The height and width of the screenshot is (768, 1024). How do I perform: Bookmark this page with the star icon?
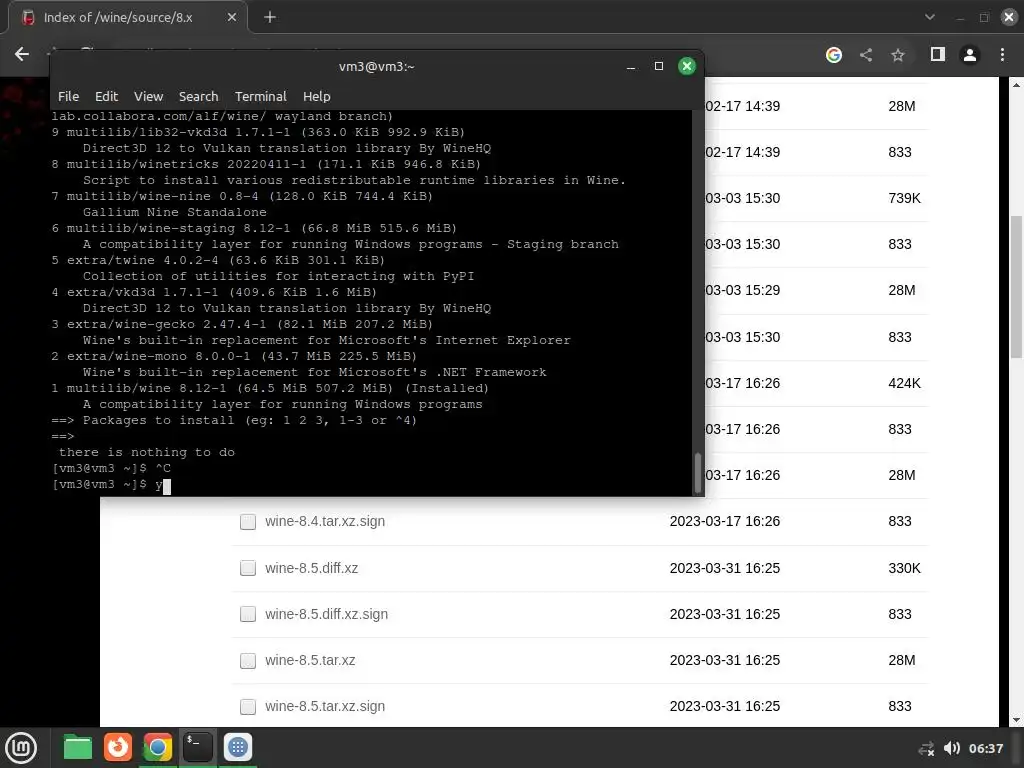click(898, 55)
